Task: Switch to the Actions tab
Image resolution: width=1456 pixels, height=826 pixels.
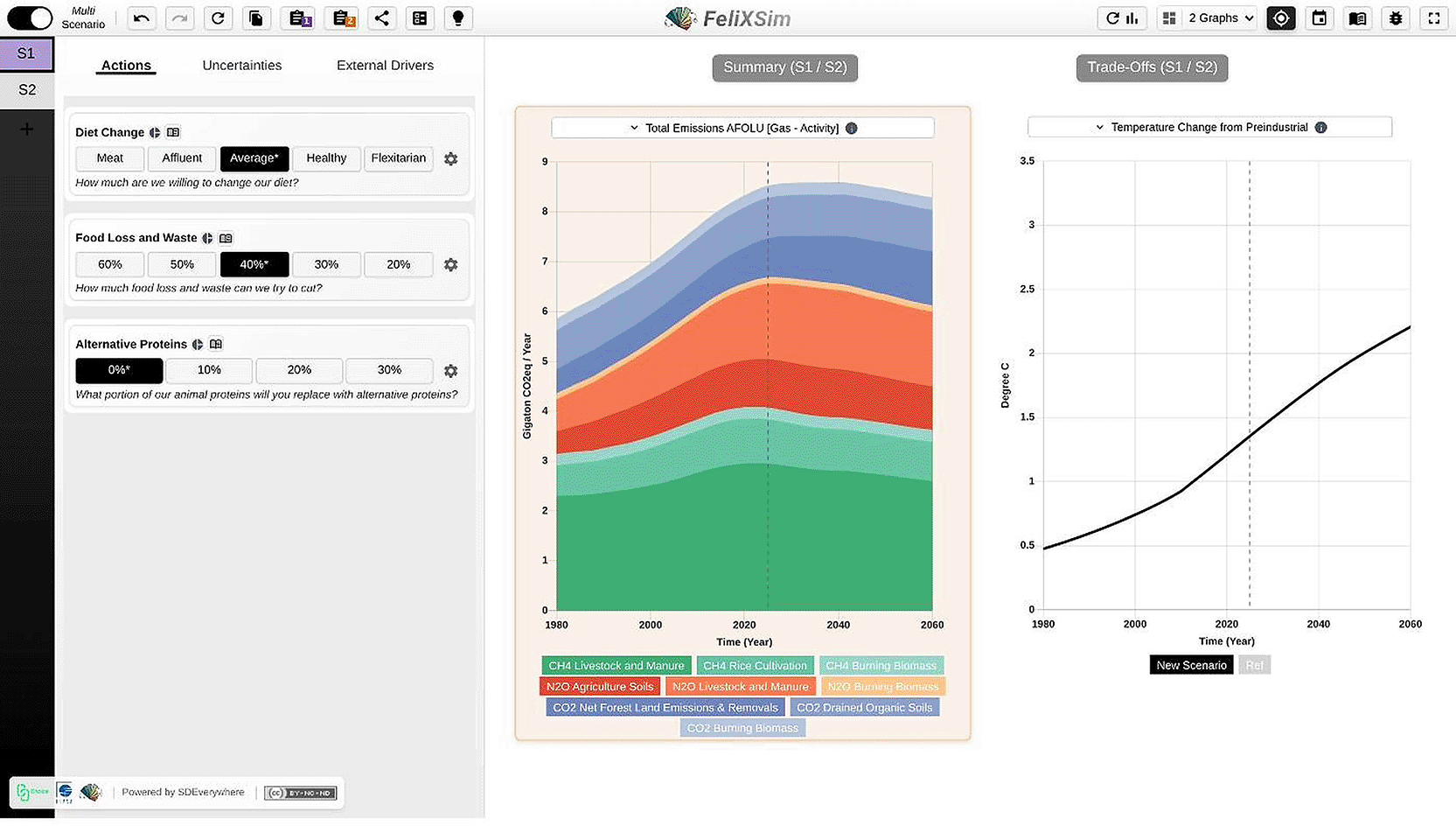Action: pyautogui.click(x=126, y=66)
